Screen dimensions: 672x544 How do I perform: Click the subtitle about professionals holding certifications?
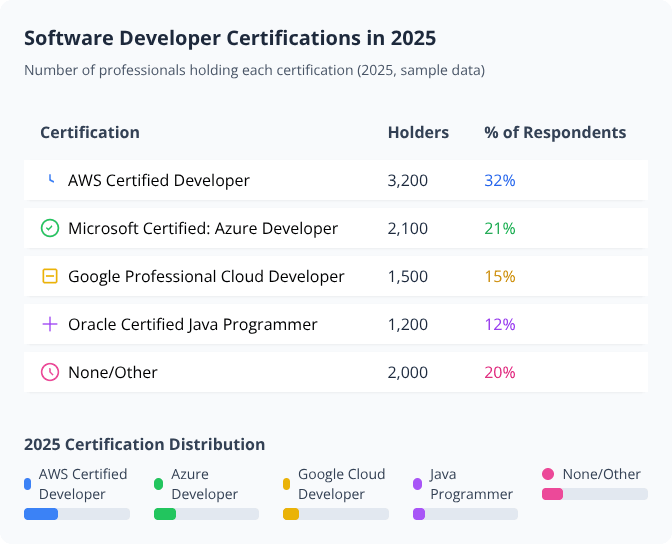click(x=255, y=70)
